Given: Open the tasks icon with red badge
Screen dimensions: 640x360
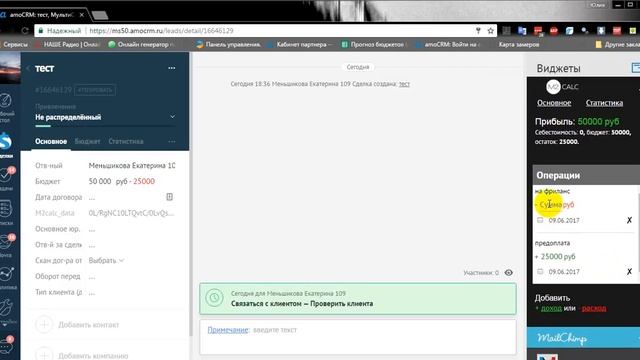Looking at the screenshot, I should tap(7, 175).
